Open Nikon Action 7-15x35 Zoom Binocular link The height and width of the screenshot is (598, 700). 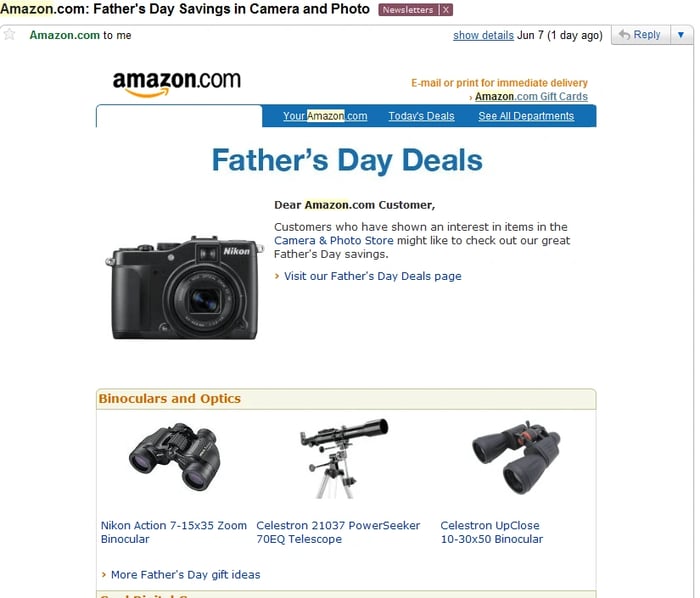[173, 532]
